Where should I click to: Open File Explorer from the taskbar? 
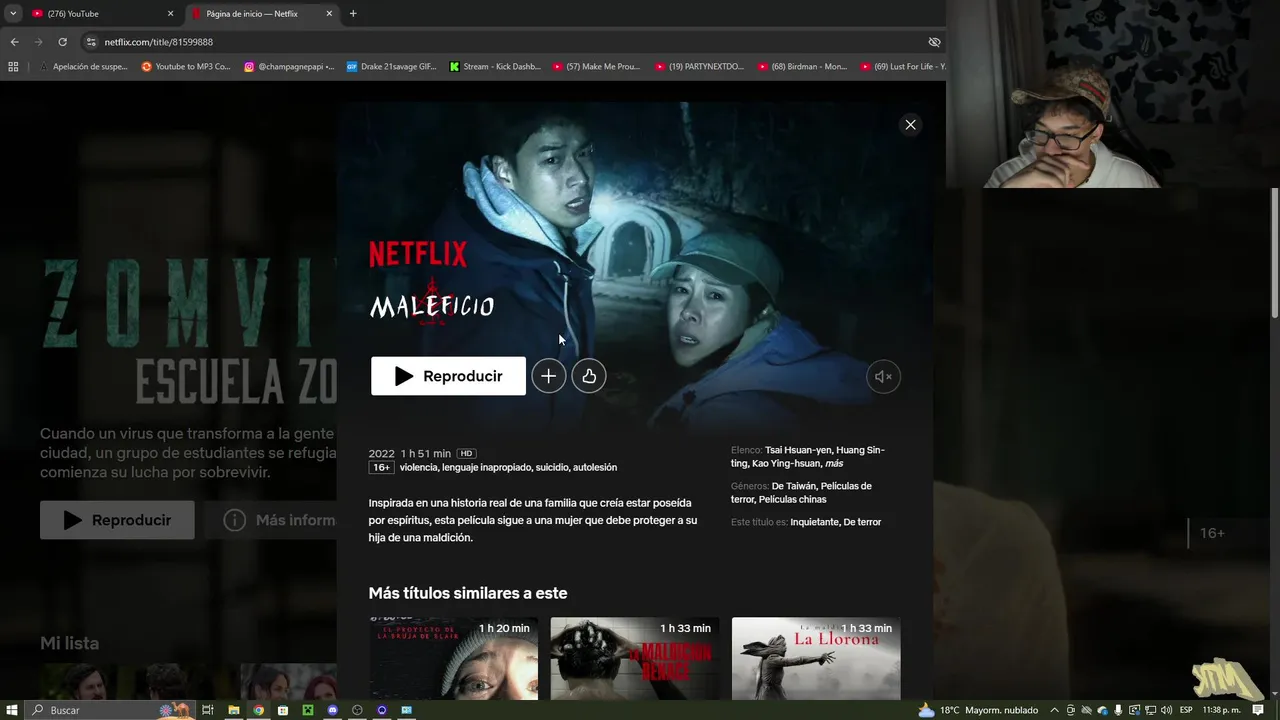[x=233, y=710]
